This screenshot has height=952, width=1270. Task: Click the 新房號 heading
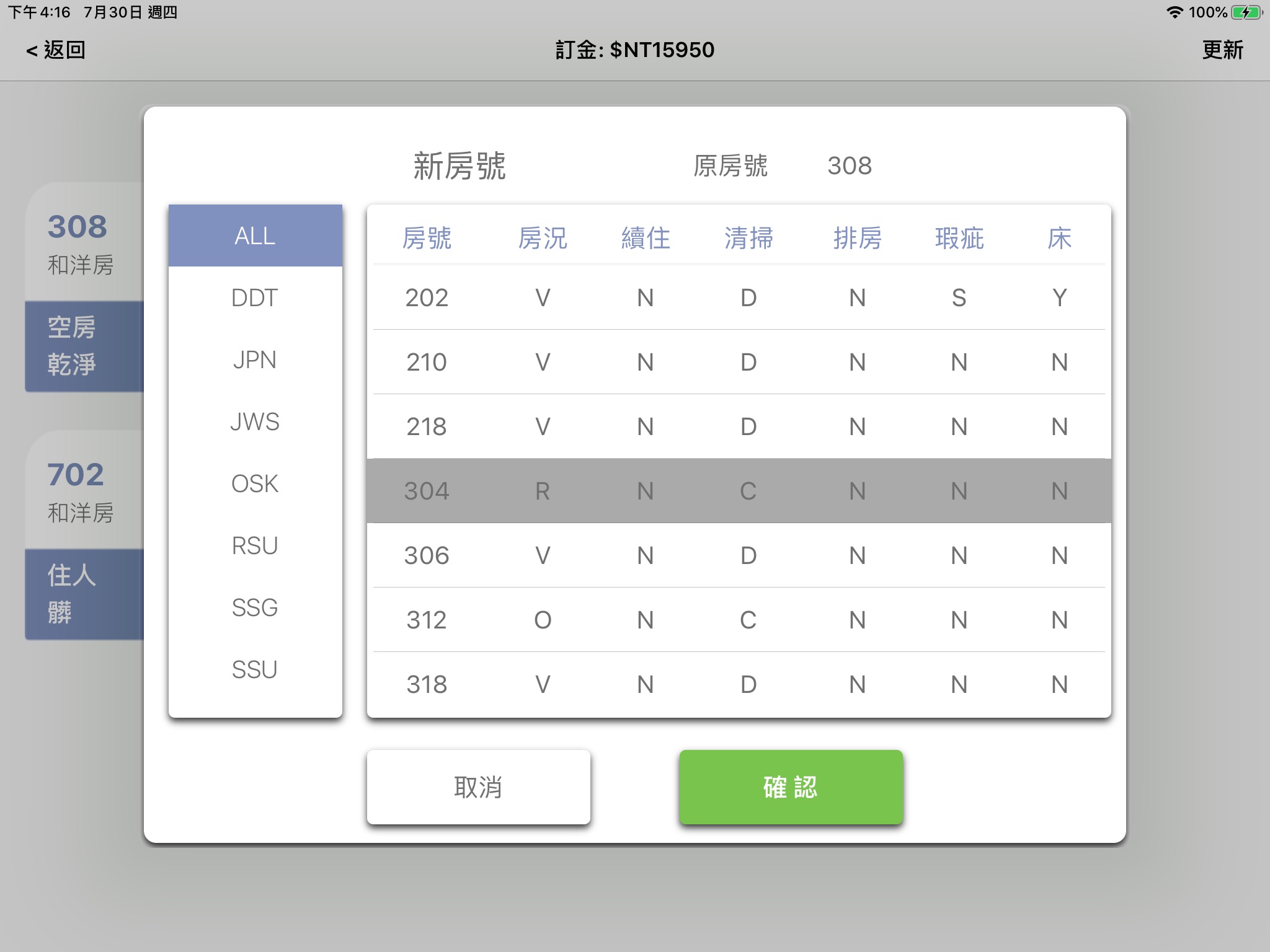(x=460, y=166)
